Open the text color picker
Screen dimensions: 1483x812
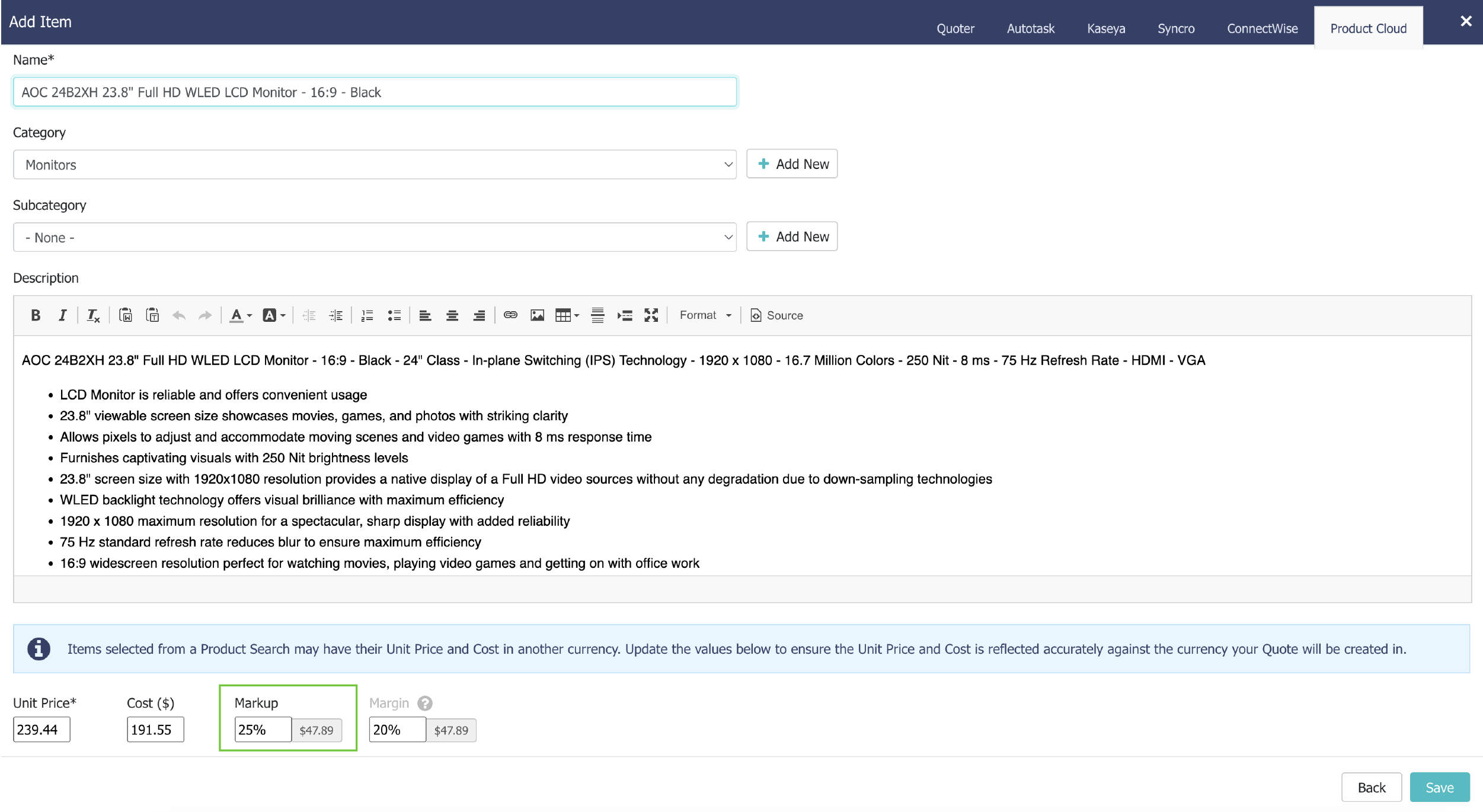click(x=241, y=315)
